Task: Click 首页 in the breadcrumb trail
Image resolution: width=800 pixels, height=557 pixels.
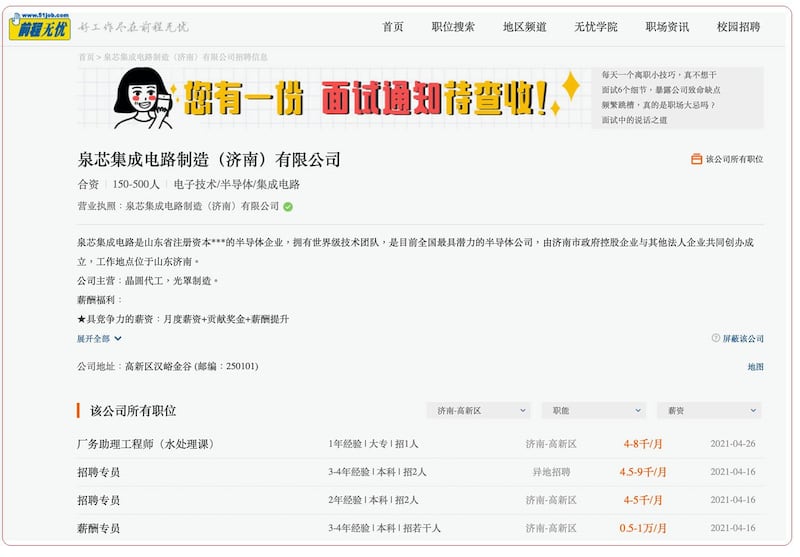Action: point(86,57)
